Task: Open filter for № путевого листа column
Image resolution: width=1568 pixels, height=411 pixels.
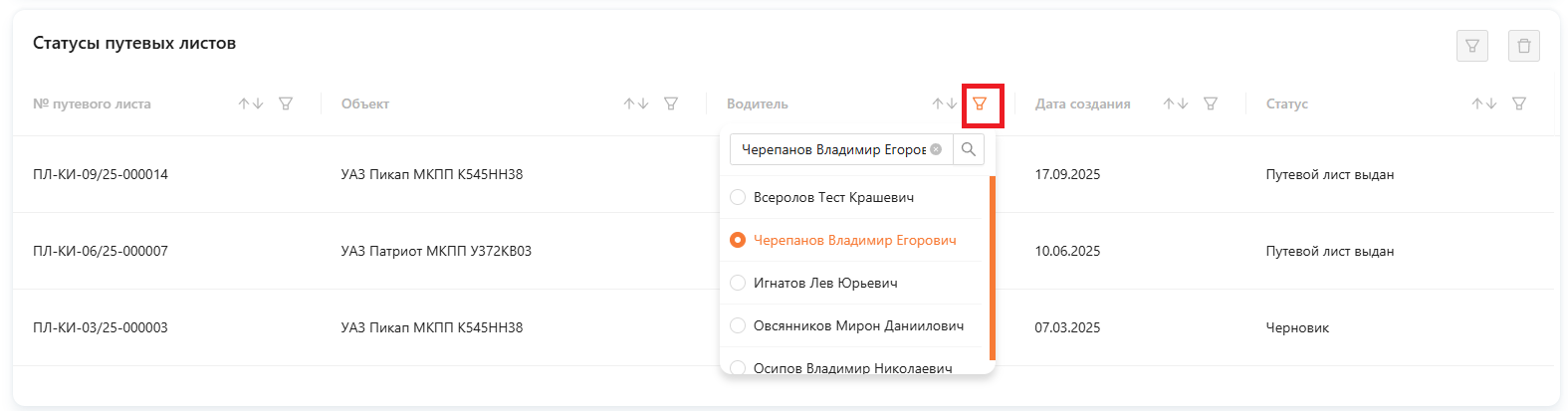Action: (286, 103)
